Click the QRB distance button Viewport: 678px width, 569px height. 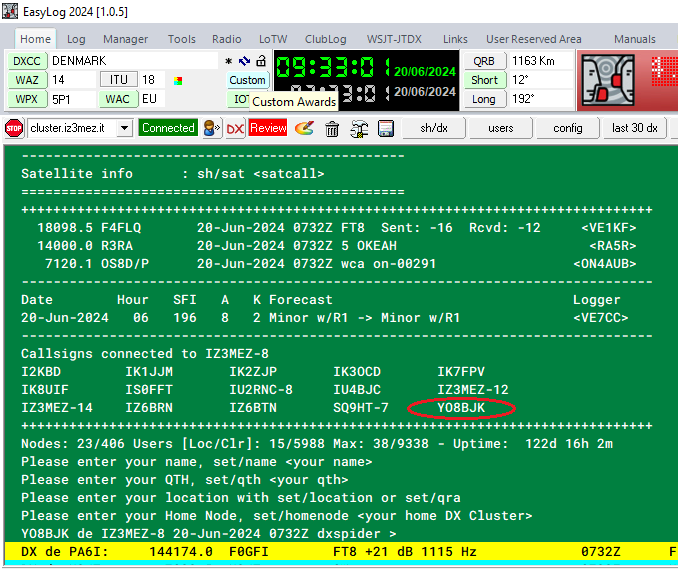[484, 61]
